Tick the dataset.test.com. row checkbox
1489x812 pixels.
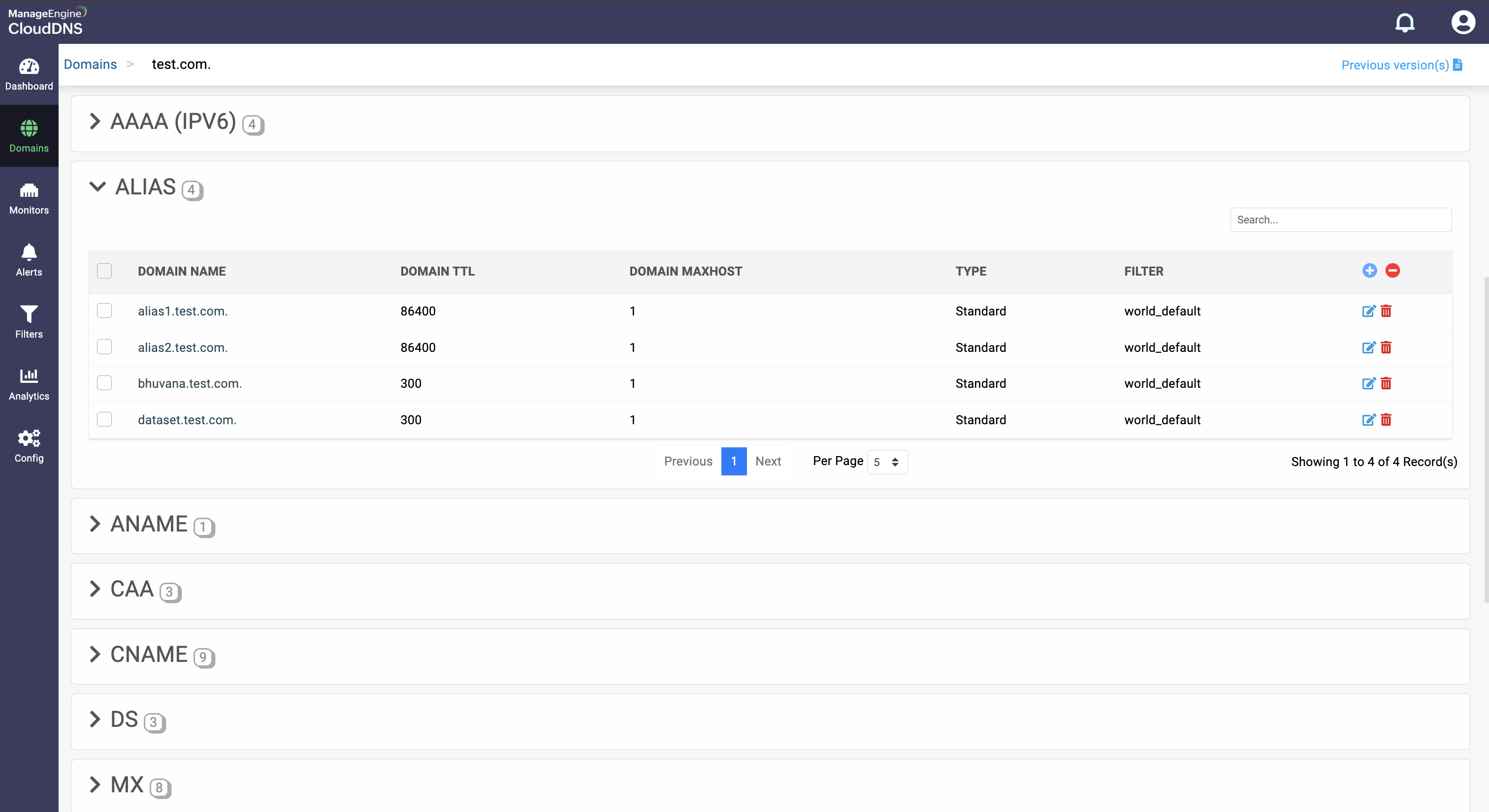coord(104,419)
